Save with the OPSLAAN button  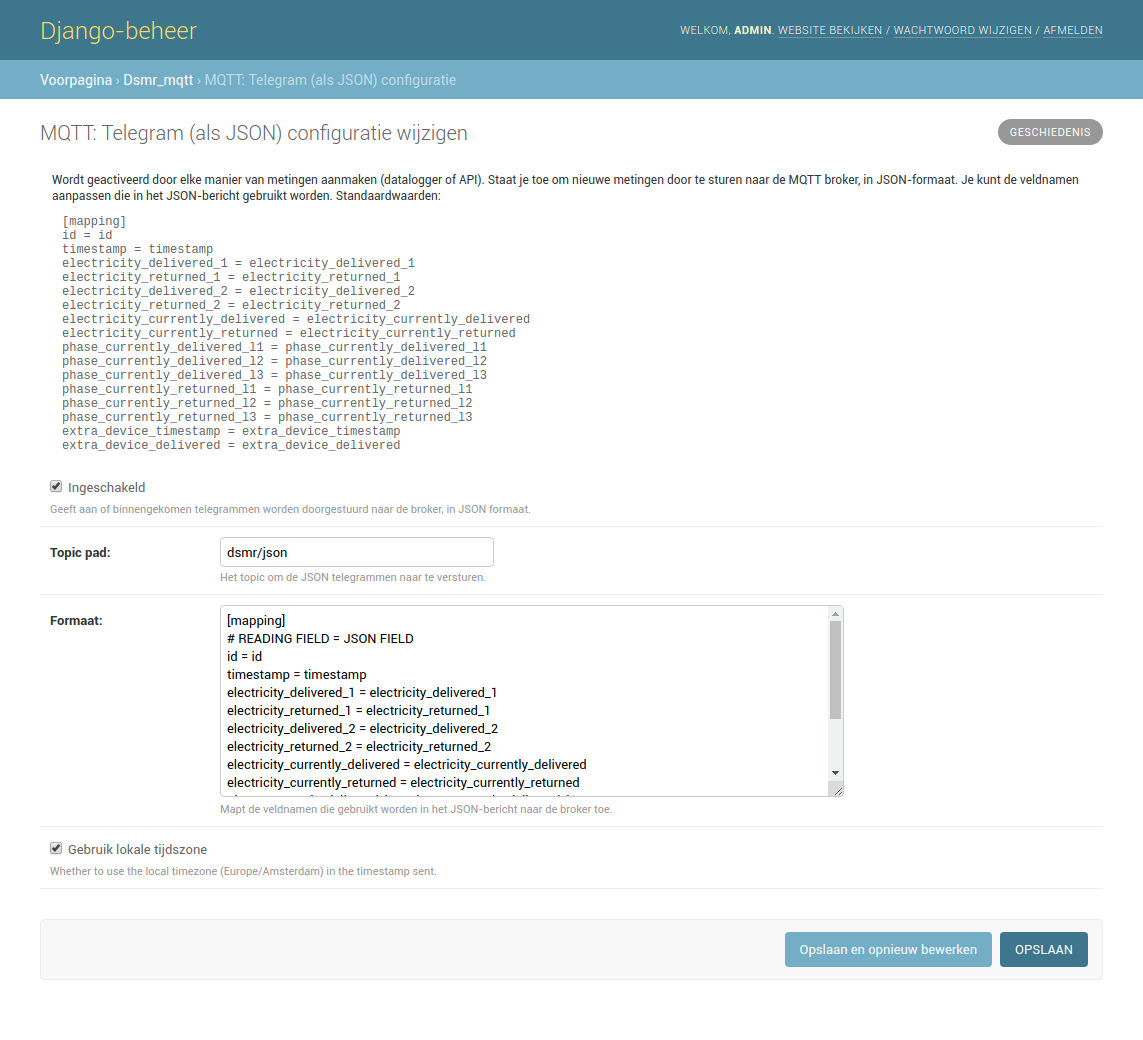click(x=1043, y=949)
